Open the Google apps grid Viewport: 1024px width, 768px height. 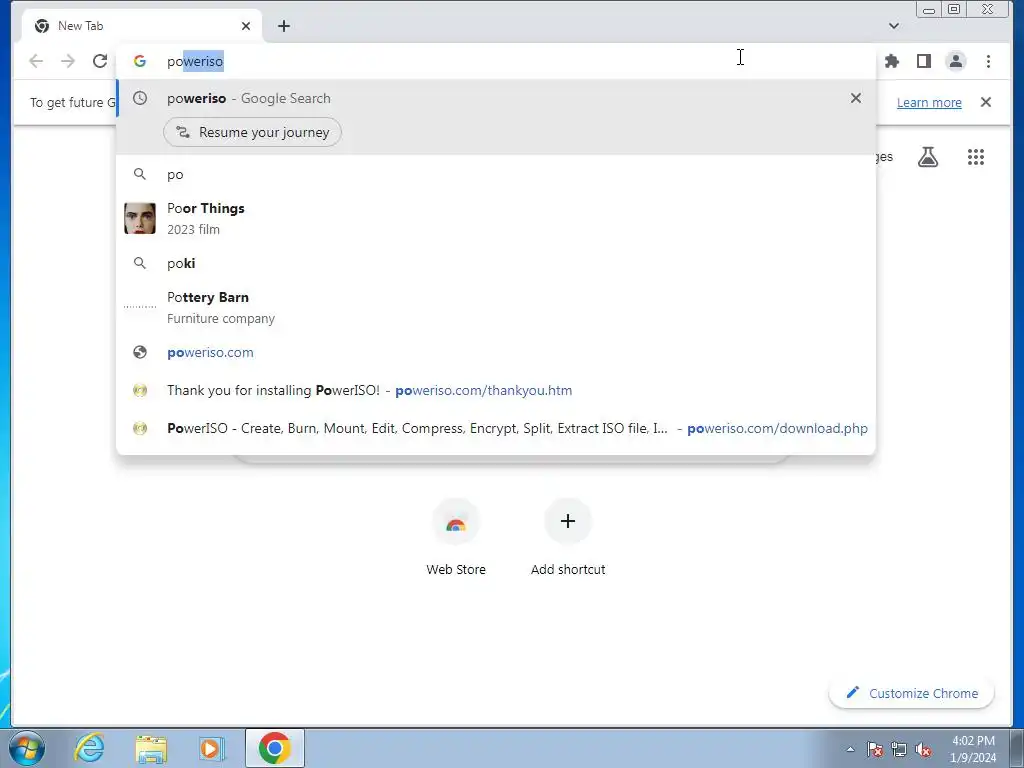tap(976, 157)
